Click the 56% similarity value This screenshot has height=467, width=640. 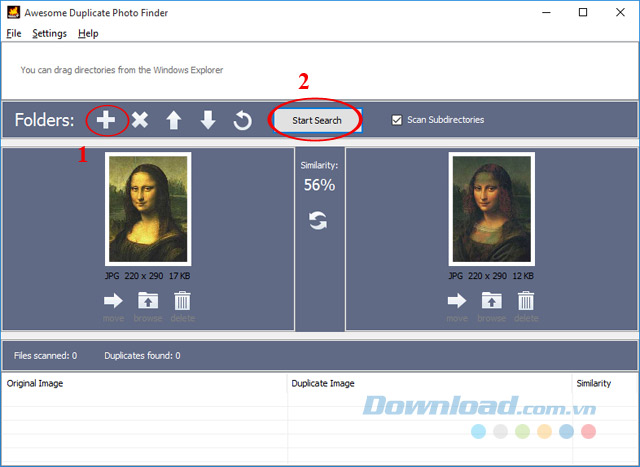click(x=319, y=185)
